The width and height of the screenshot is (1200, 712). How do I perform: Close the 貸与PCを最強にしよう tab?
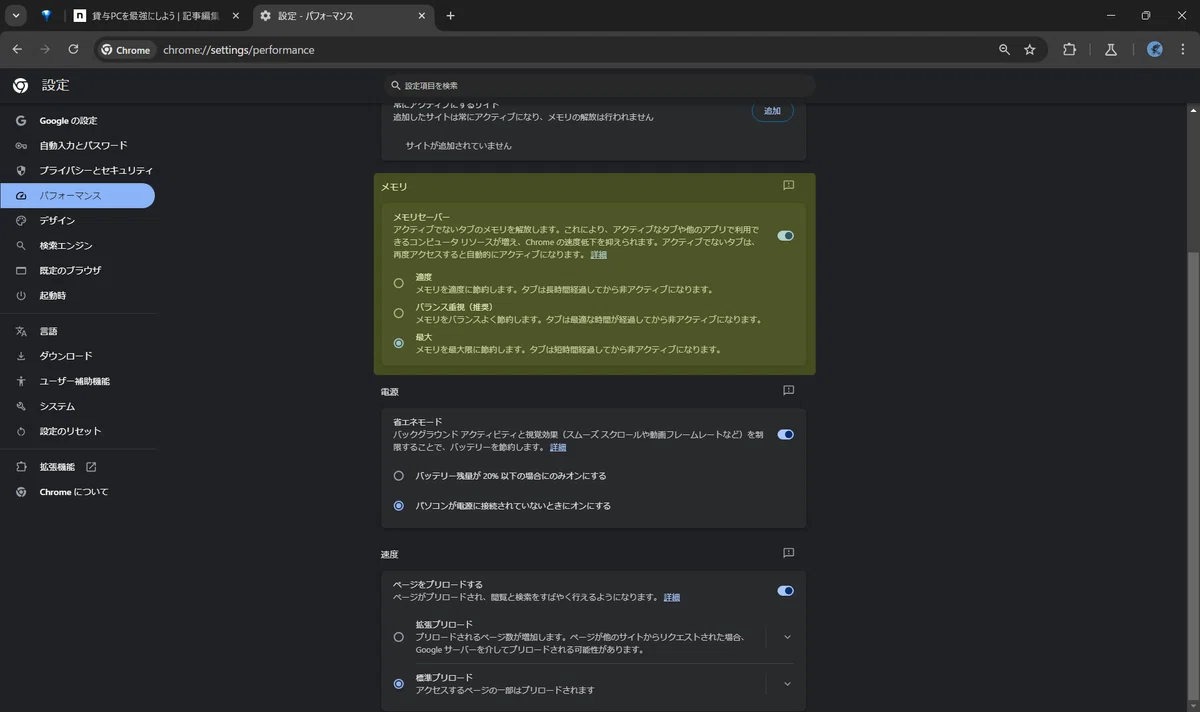pyautogui.click(x=234, y=16)
